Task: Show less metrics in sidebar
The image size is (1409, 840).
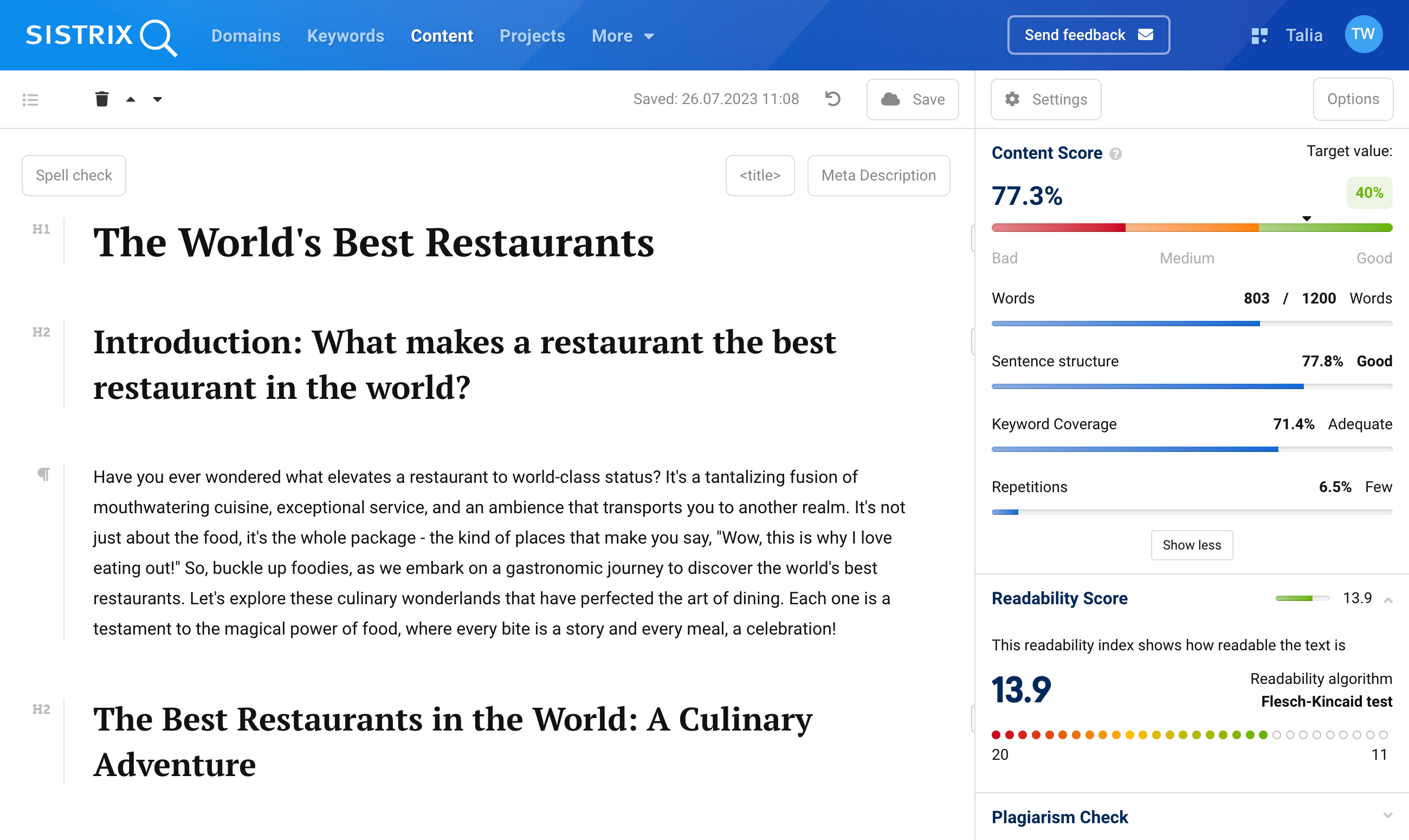Action: [1192, 545]
